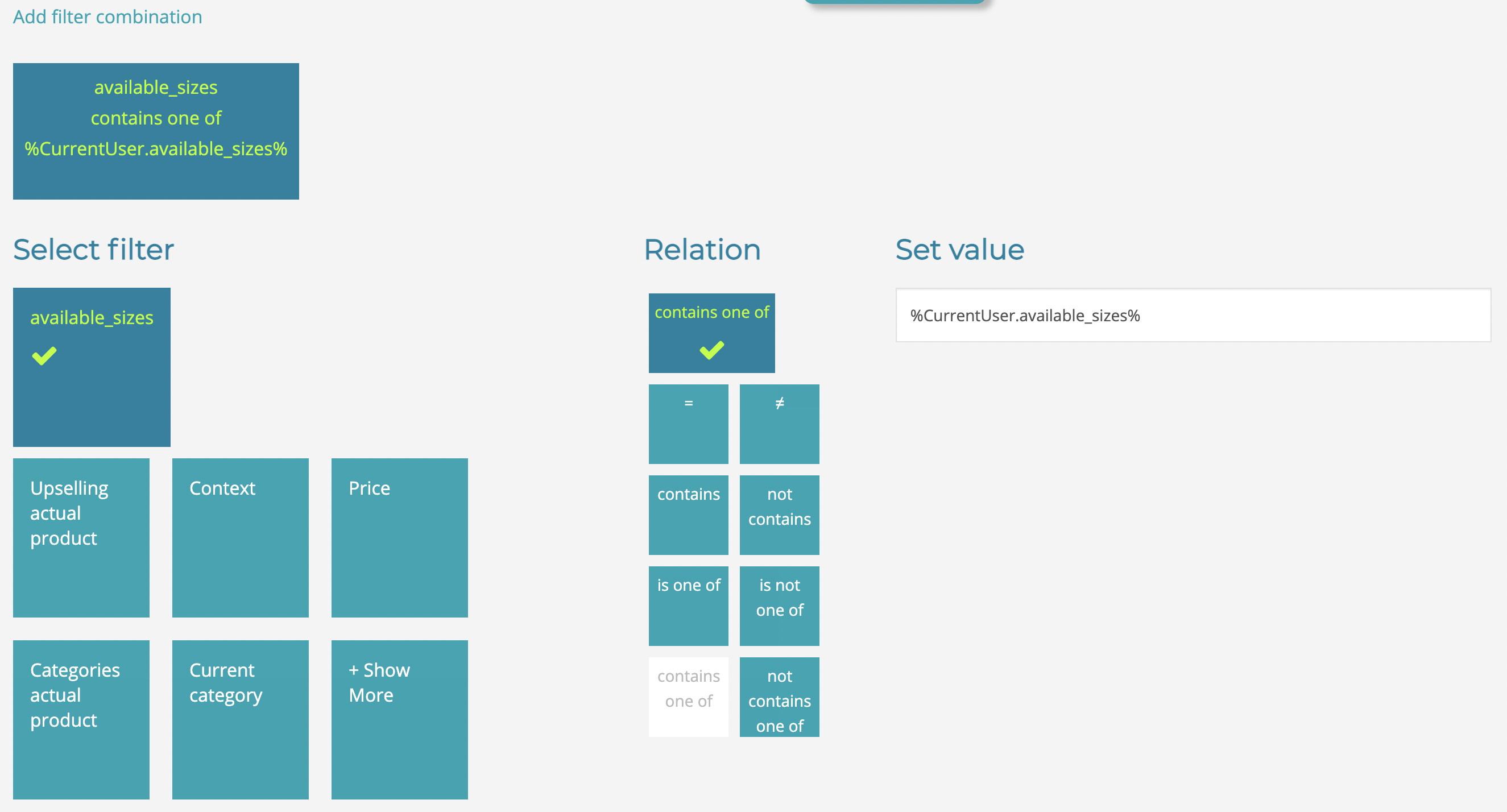Screen dimensions: 1507x812
Task: Select the not-equal relation tile
Action: (x=779, y=424)
